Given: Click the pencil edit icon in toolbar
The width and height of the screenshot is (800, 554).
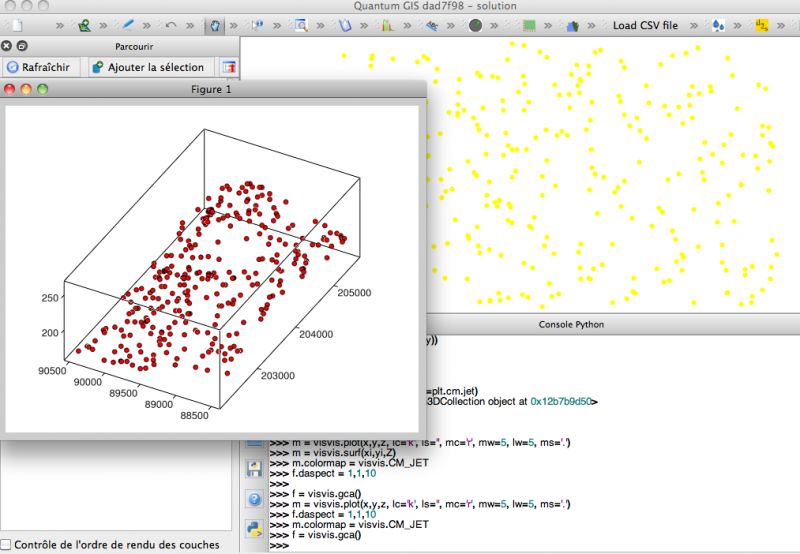Looking at the screenshot, I should pyautogui.click(x=128, y=25).
